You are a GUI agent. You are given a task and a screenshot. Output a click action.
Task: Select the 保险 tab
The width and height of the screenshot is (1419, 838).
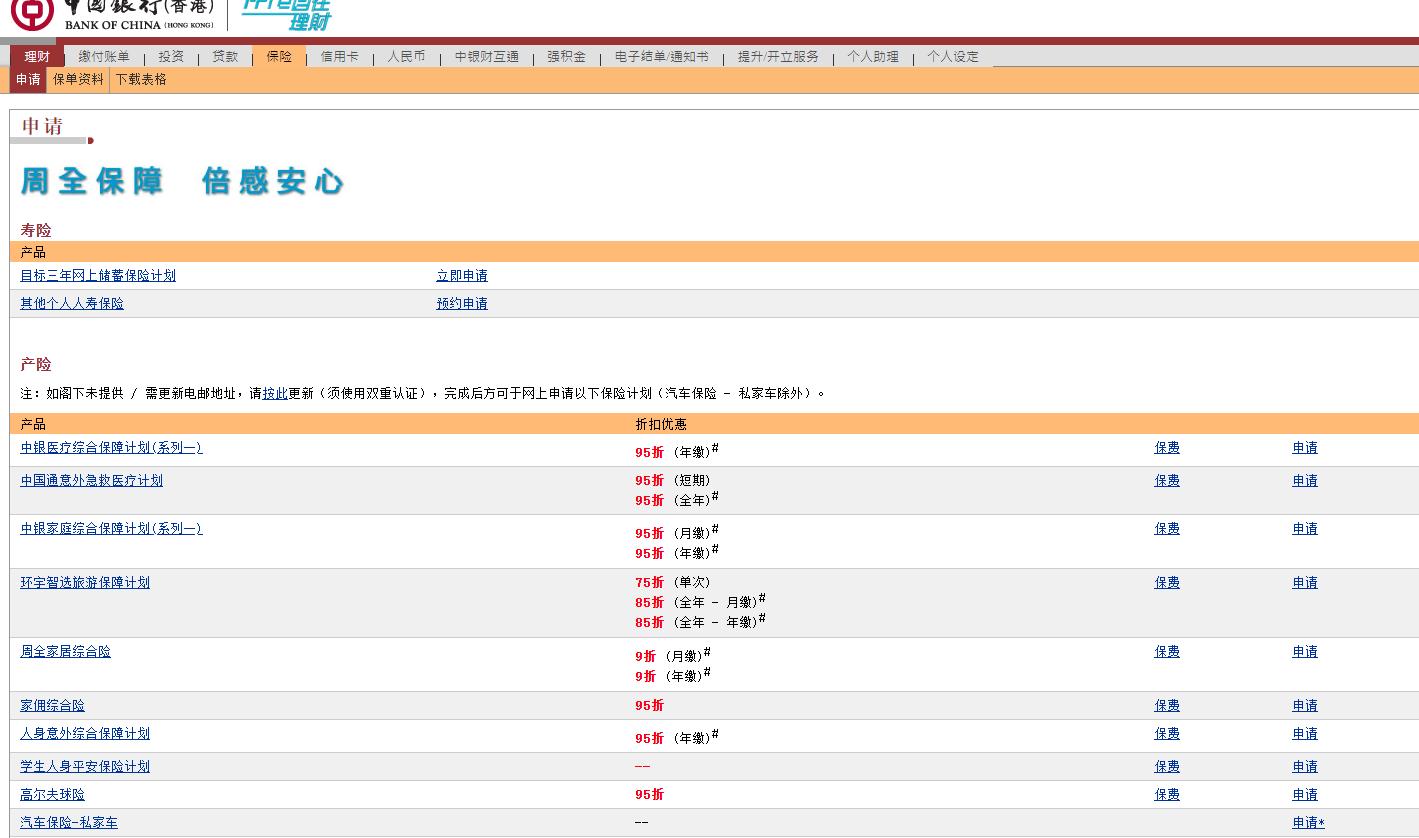(x=279, y=57)
